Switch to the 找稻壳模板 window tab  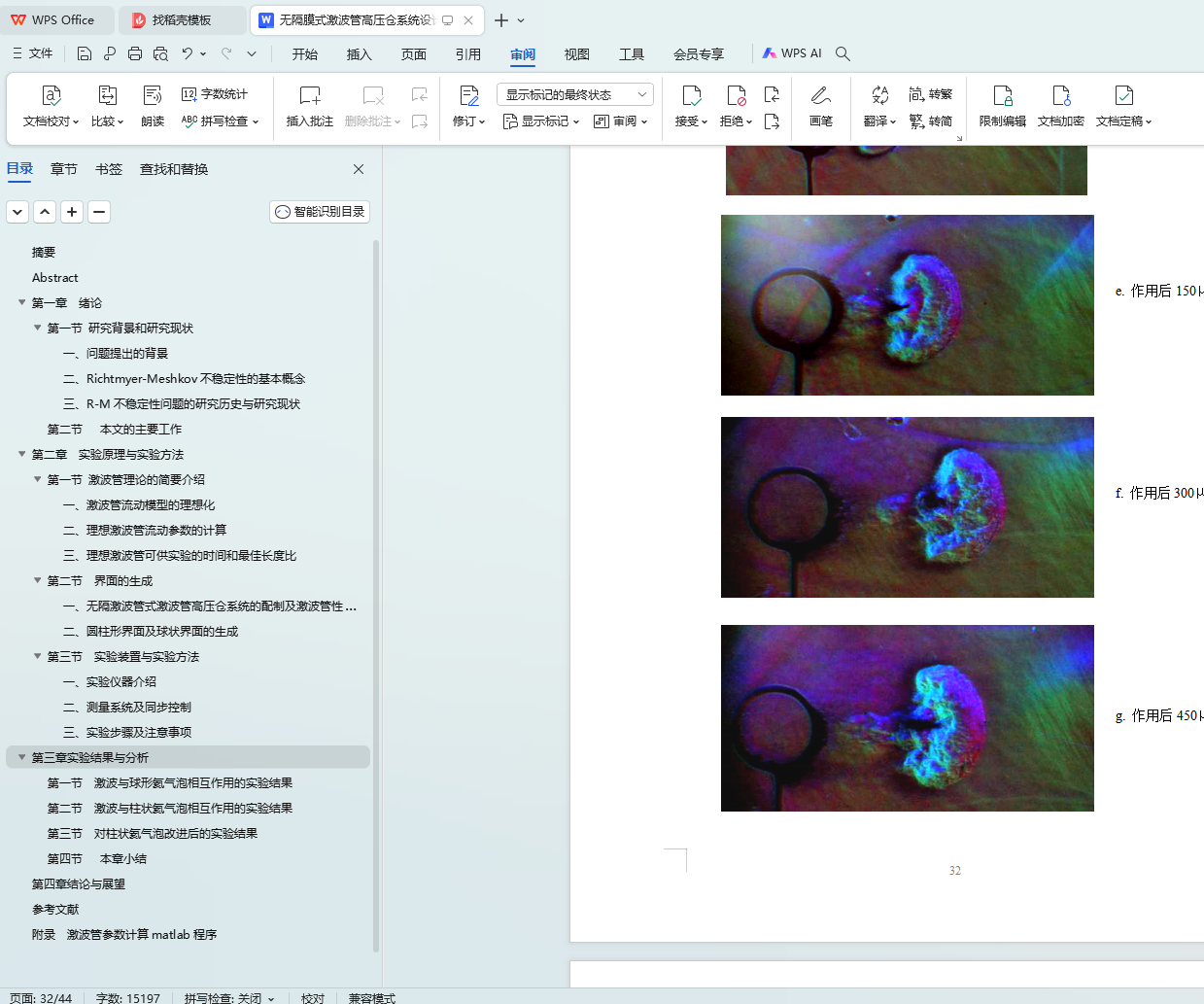tap(181, 19)
